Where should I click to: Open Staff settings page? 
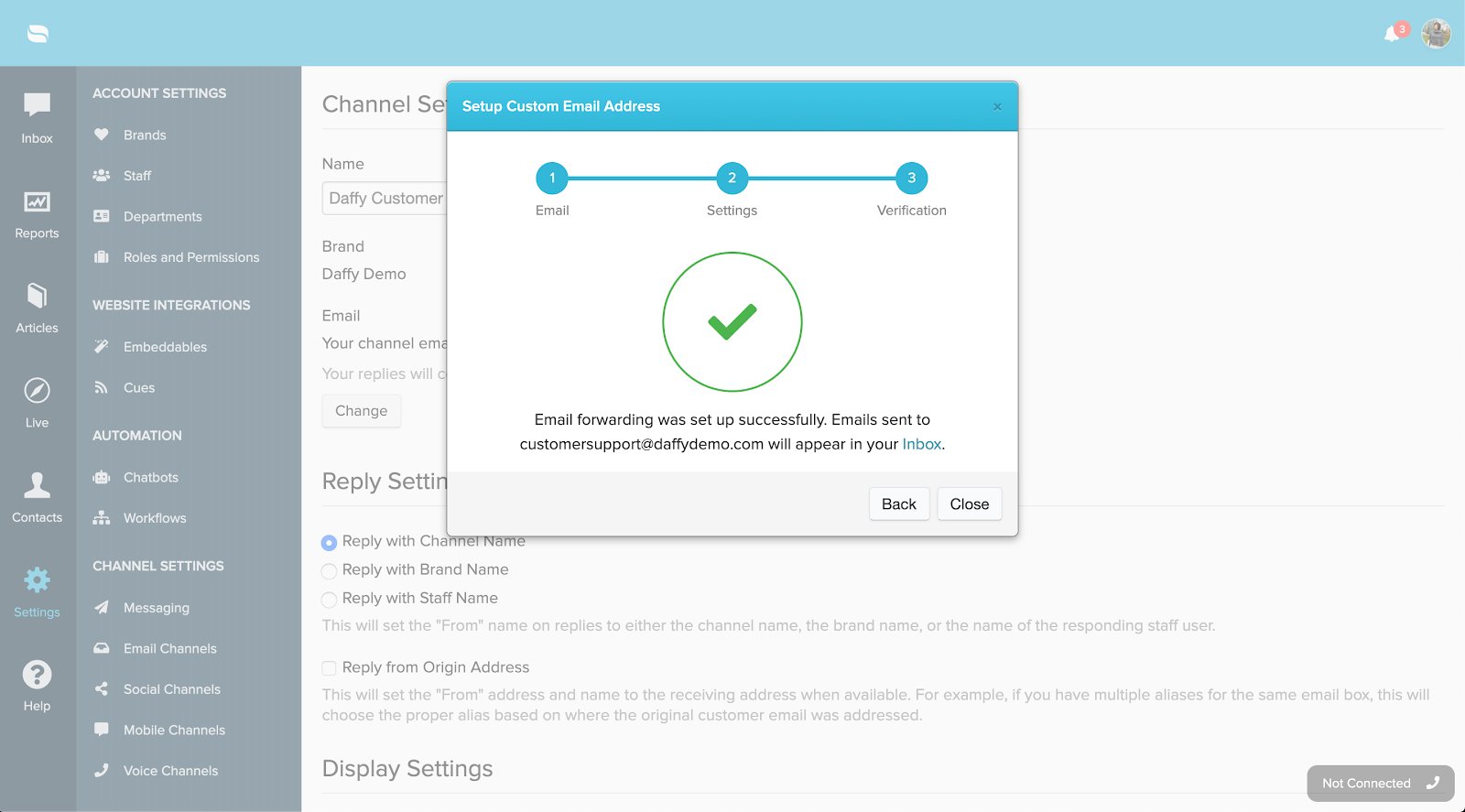coord(137,175)
